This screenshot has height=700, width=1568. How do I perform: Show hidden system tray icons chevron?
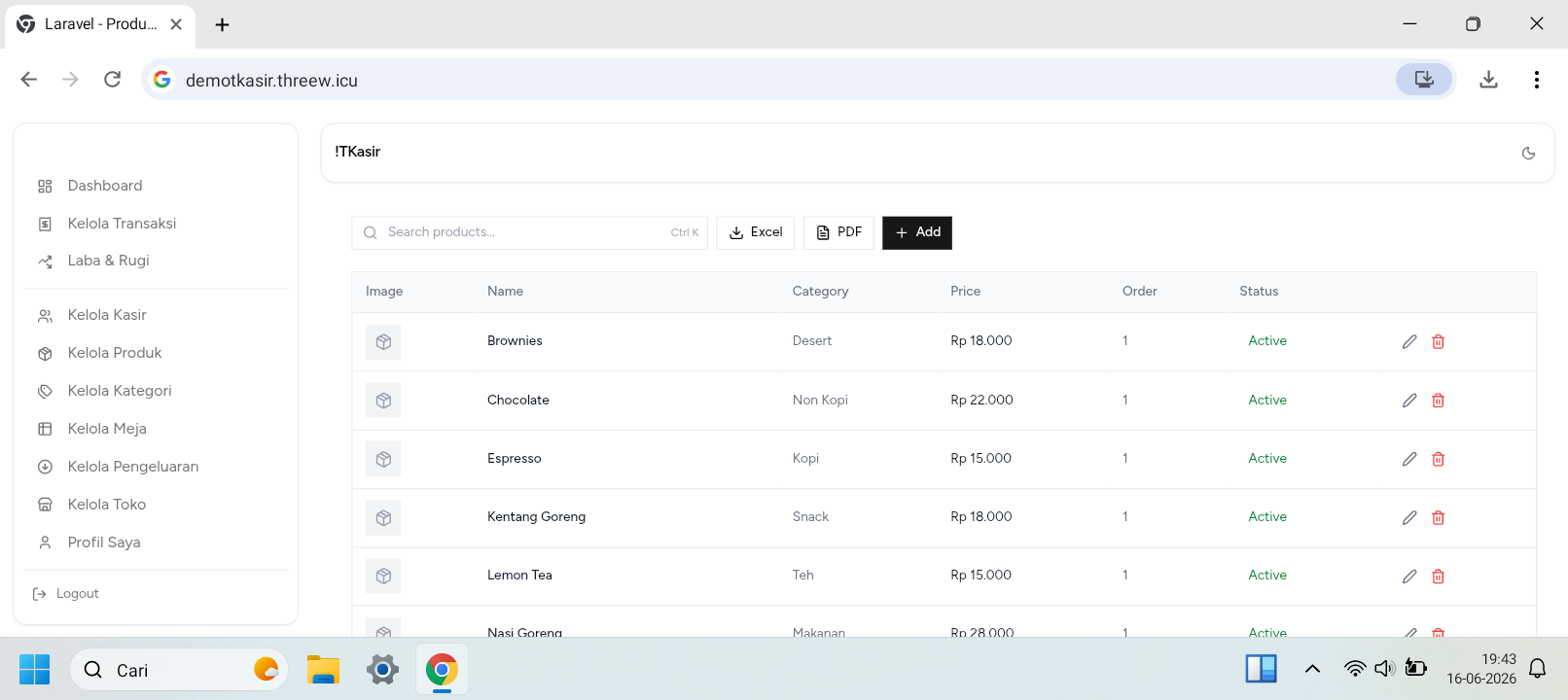tap(1312, 669)
